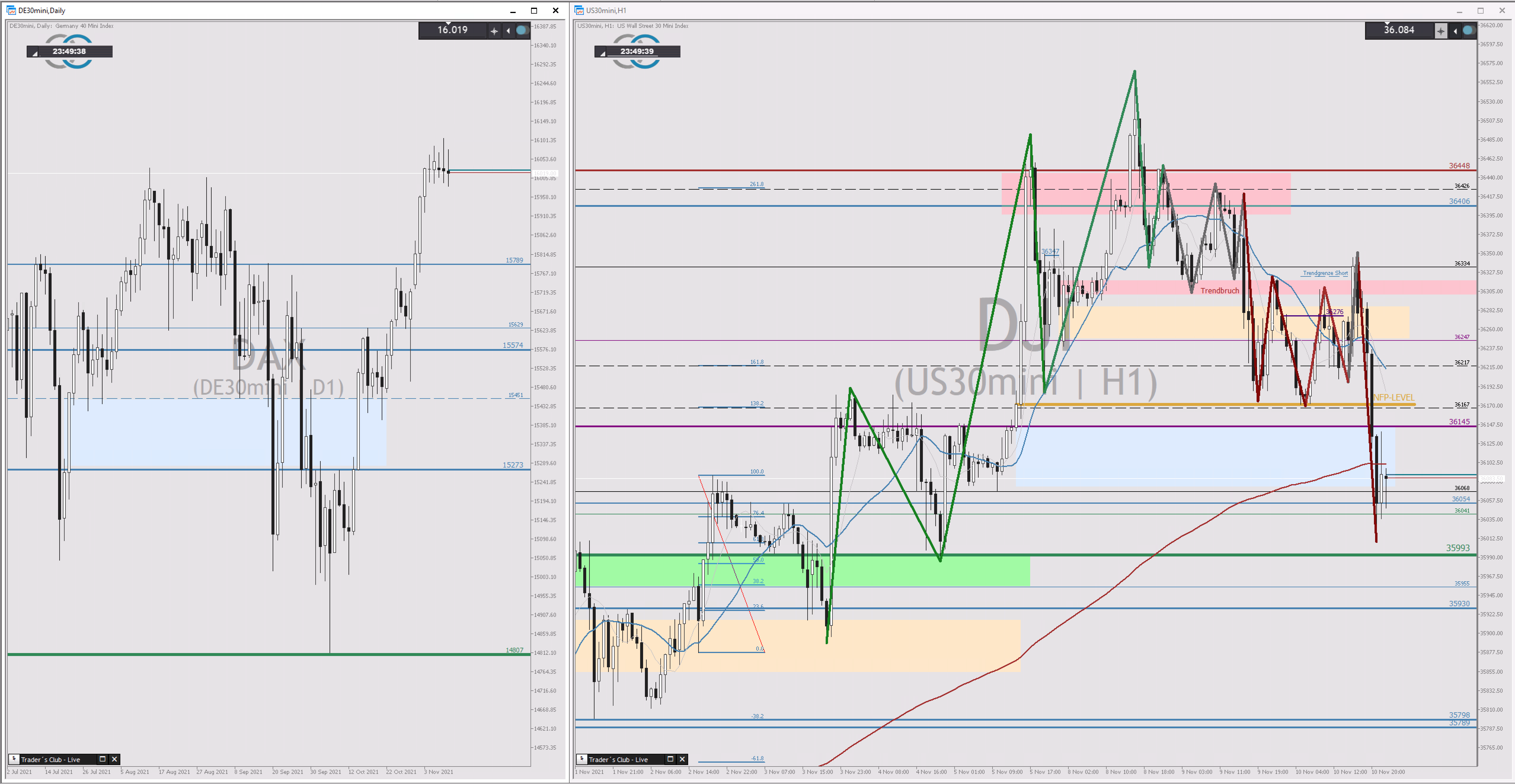The image size is (1515, 784).
Task: Collapse the US30 price panel with left arrow
Action: (x=1455, y=31)
